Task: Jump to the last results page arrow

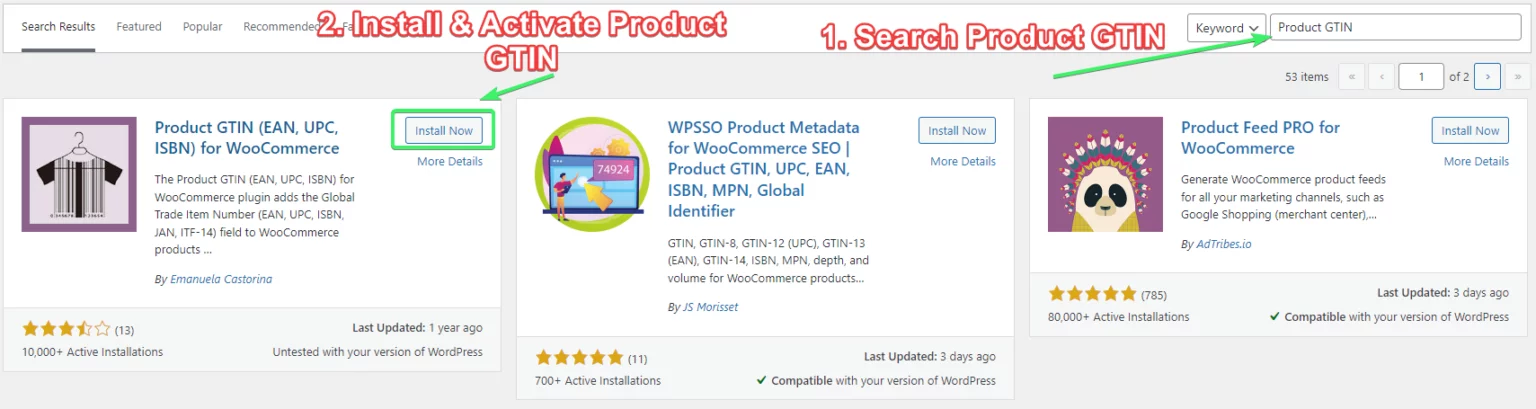Action: [1517, 76]
